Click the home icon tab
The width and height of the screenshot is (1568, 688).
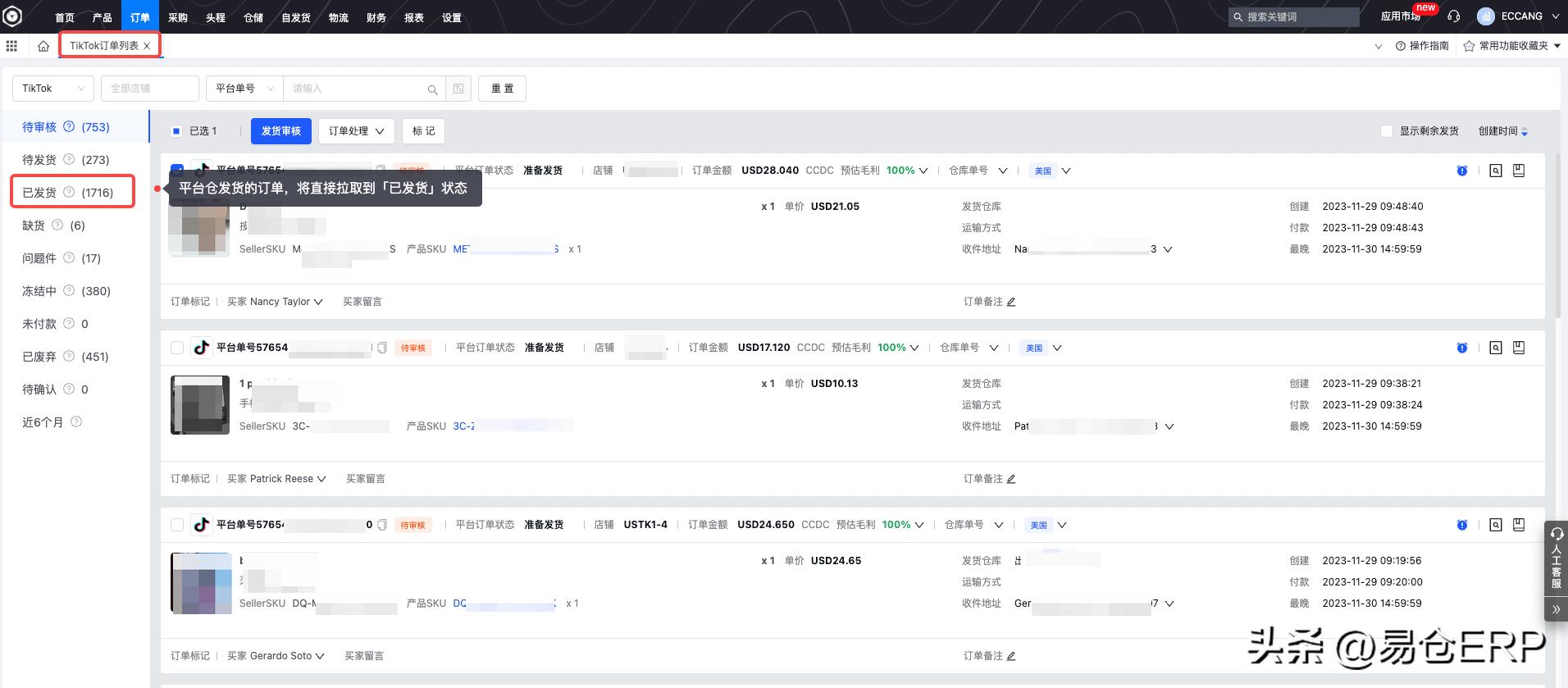(x=43, y=46)
